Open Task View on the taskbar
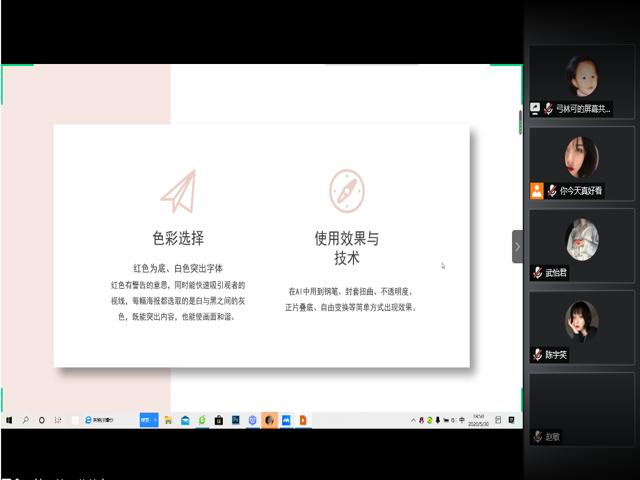The height and width of the screenshot is (480, 640). point(58,420)
